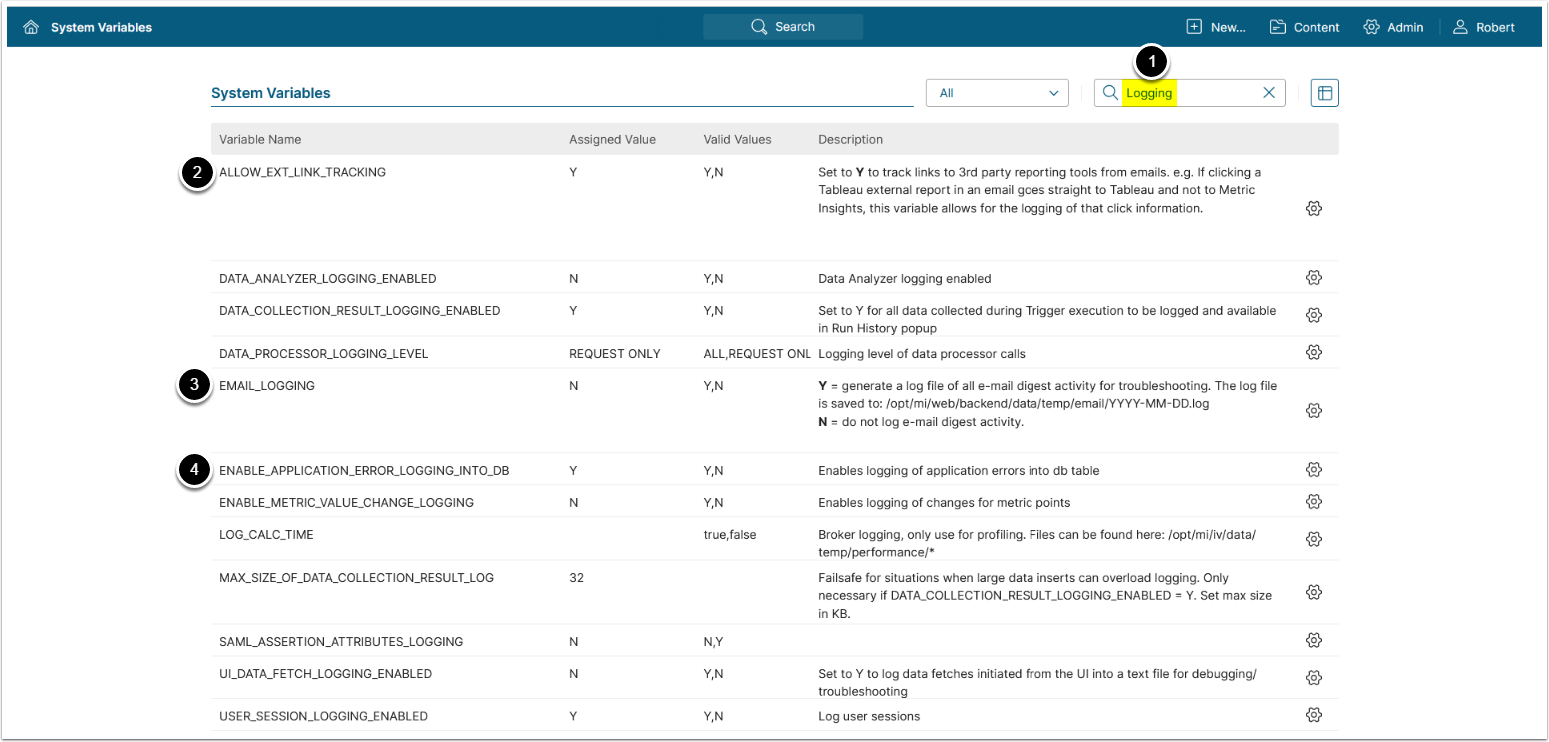
Task: Click the Assigned Value column header
Action: (x=612, y=139)
